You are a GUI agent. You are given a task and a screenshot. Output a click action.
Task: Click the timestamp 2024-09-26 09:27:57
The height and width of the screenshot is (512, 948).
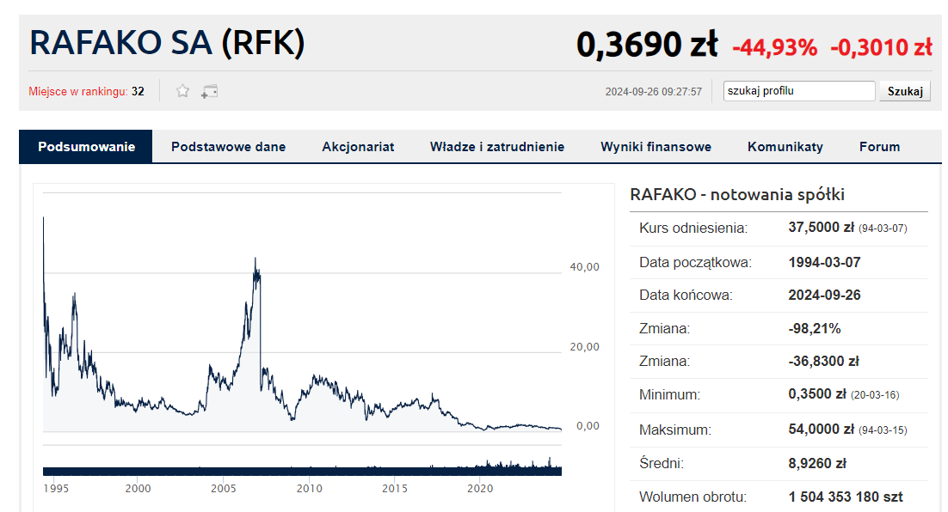pos(654,92)
